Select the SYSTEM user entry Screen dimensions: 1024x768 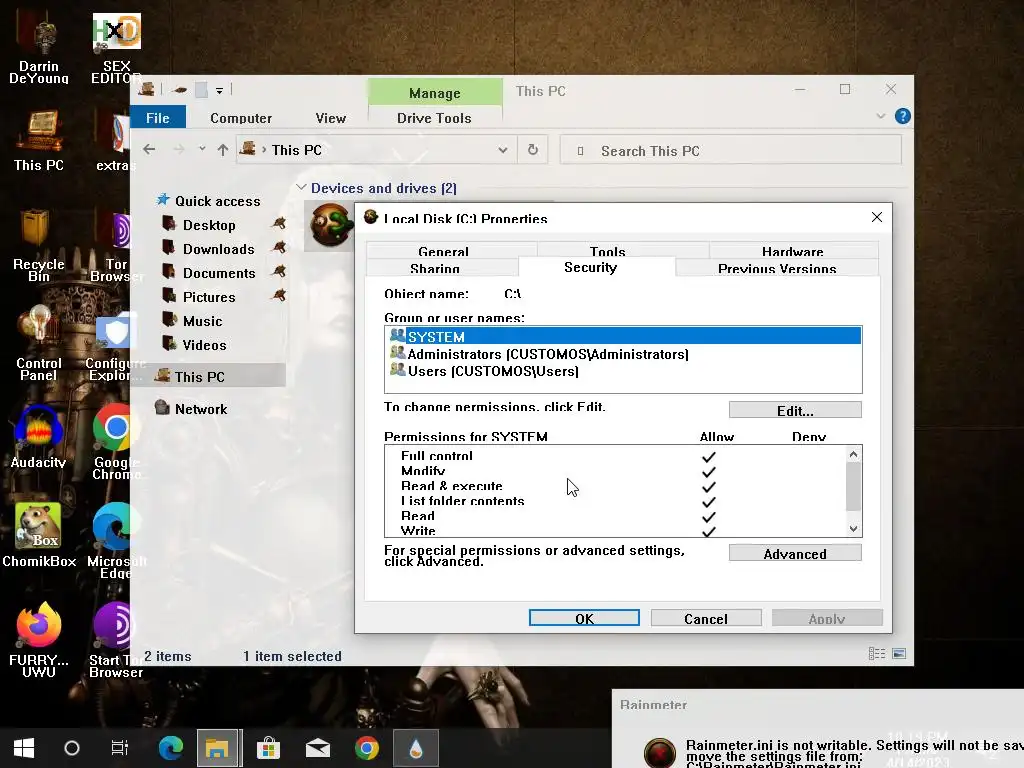click(623, 336)
